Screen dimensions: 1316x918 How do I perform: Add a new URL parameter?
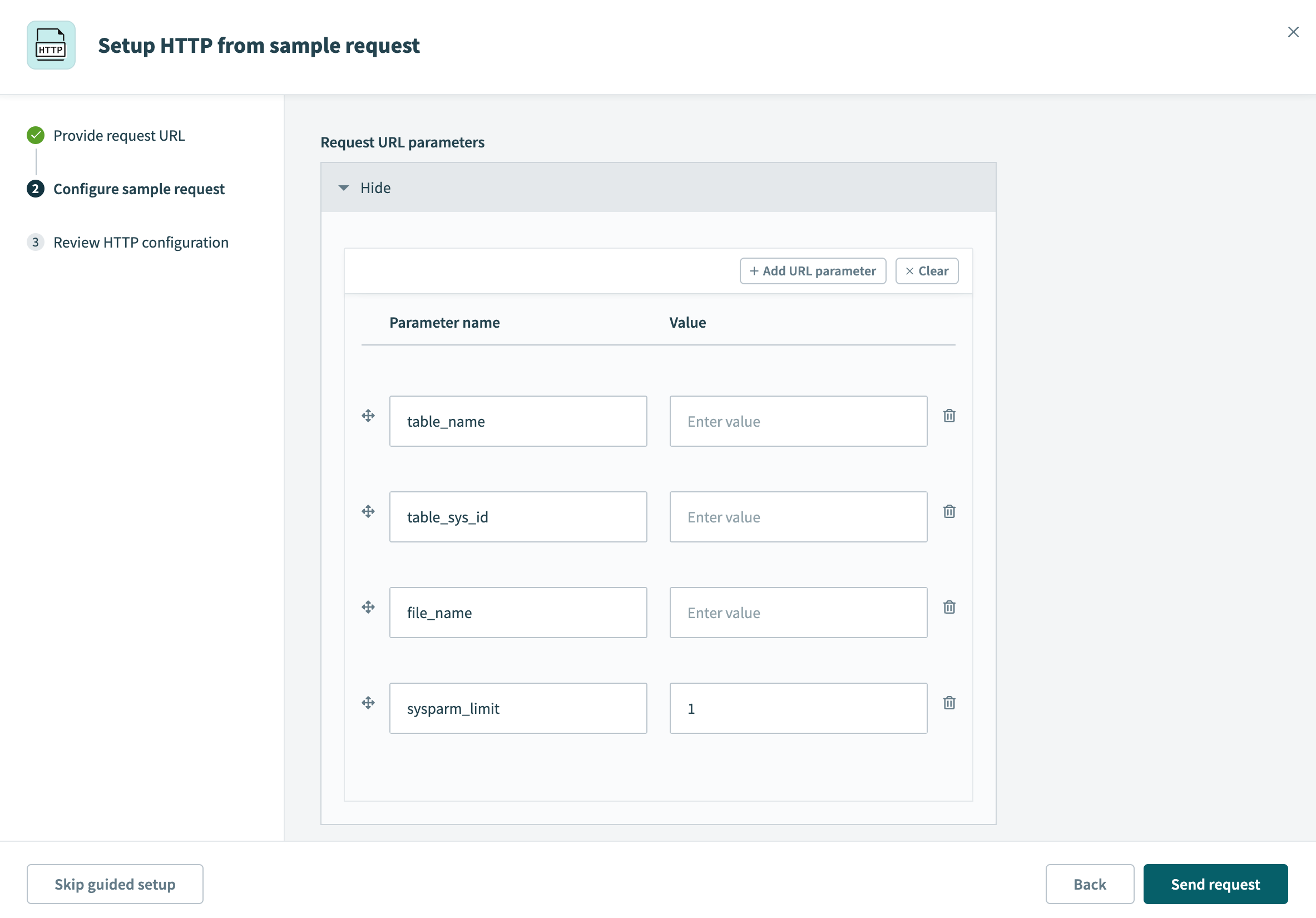(812, 270)
